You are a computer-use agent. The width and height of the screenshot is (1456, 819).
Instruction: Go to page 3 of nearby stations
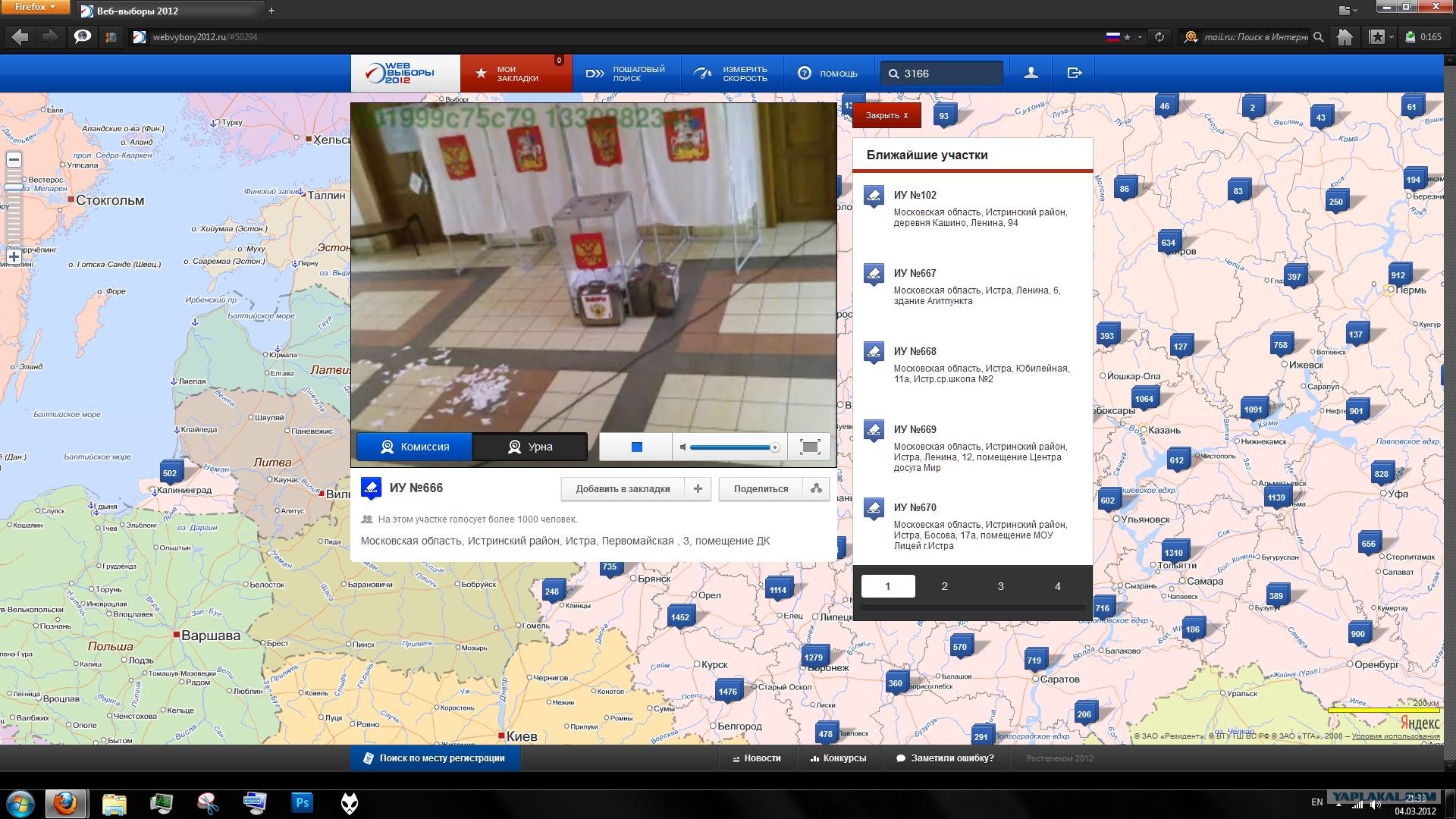(x=1001, y=586)
